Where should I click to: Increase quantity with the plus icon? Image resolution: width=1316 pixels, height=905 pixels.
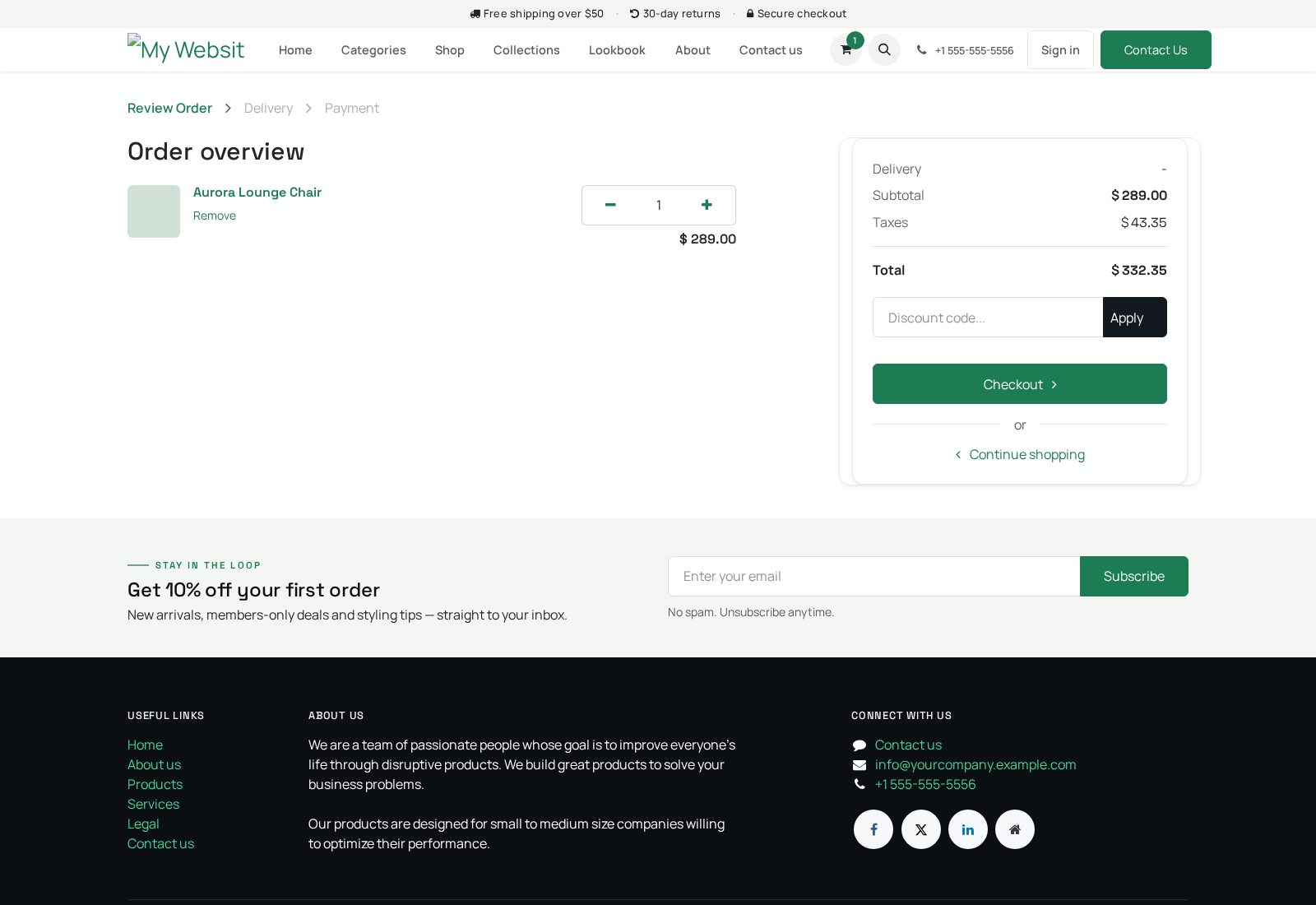pyautogui.click(x=707, y=205)
